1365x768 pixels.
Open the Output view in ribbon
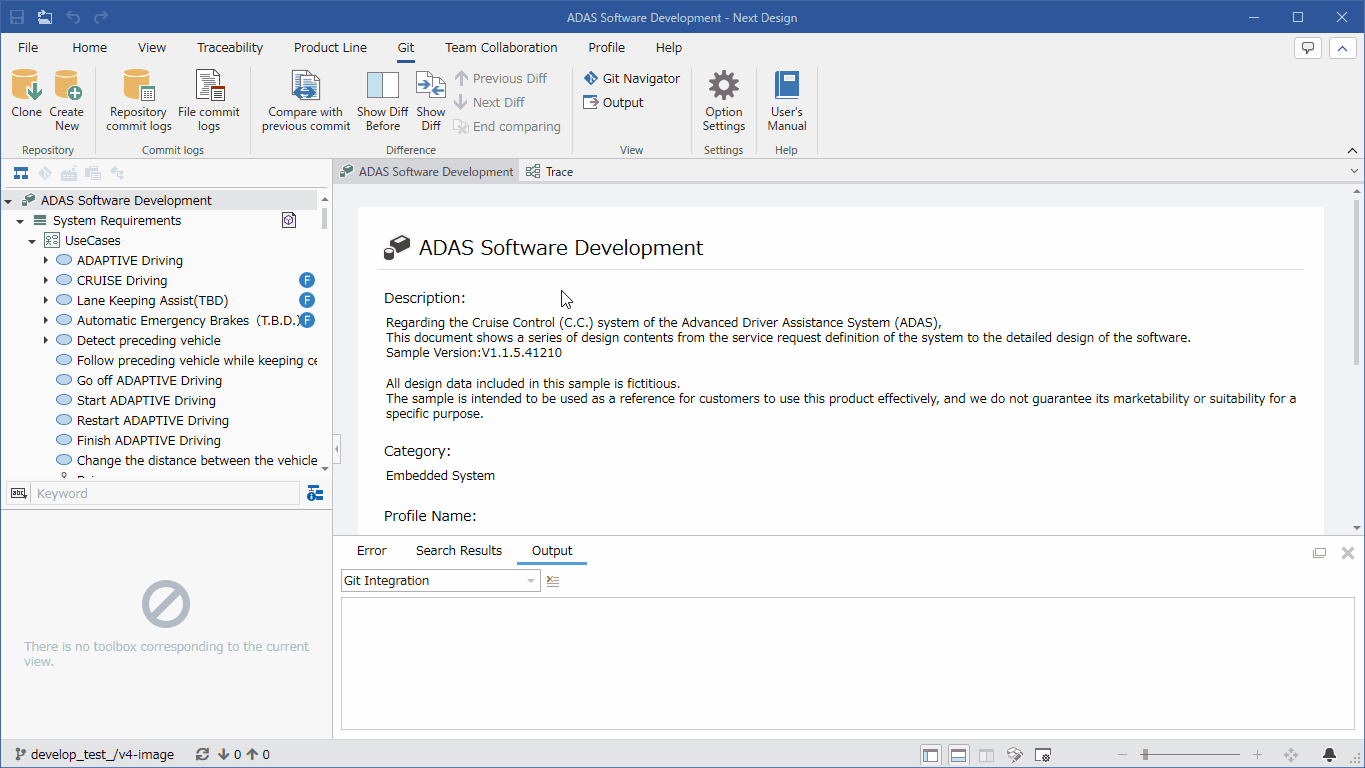(x=613, y=102)
